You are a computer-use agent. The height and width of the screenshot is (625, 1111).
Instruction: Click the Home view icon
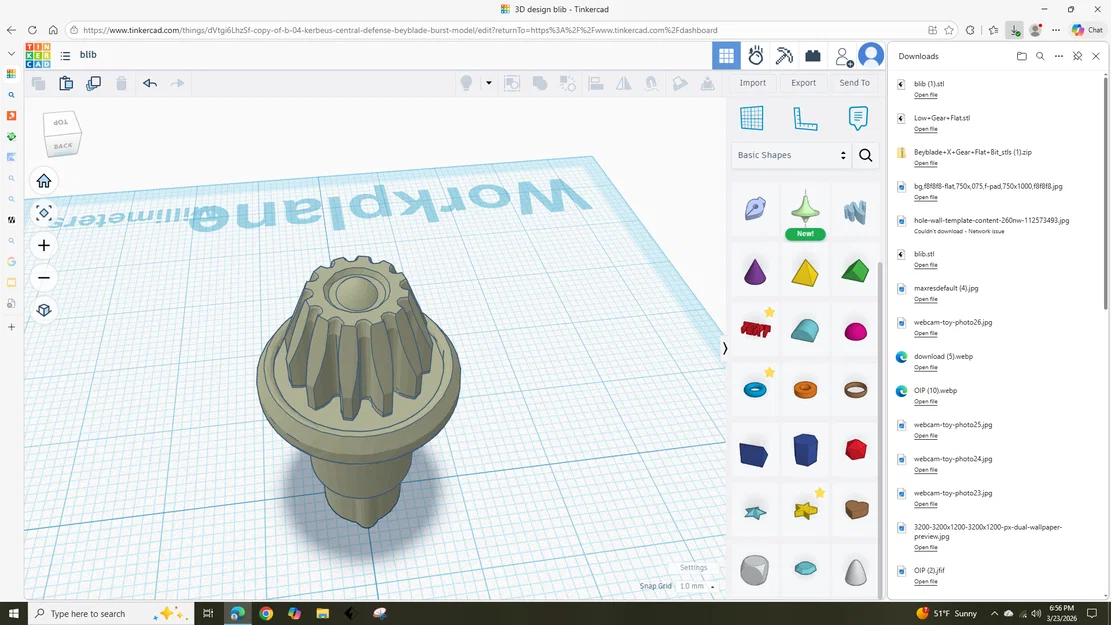(x=43, y=180)
